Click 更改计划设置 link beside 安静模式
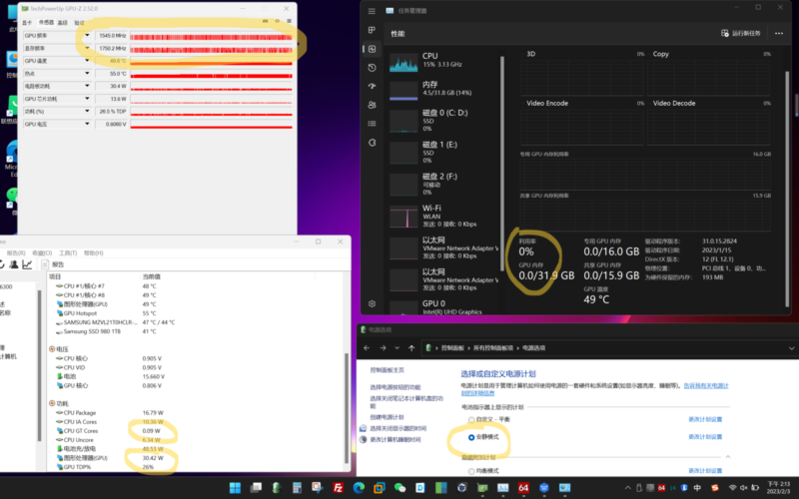The width and height of the screenshot is (799, 499). tap(704, 437)
